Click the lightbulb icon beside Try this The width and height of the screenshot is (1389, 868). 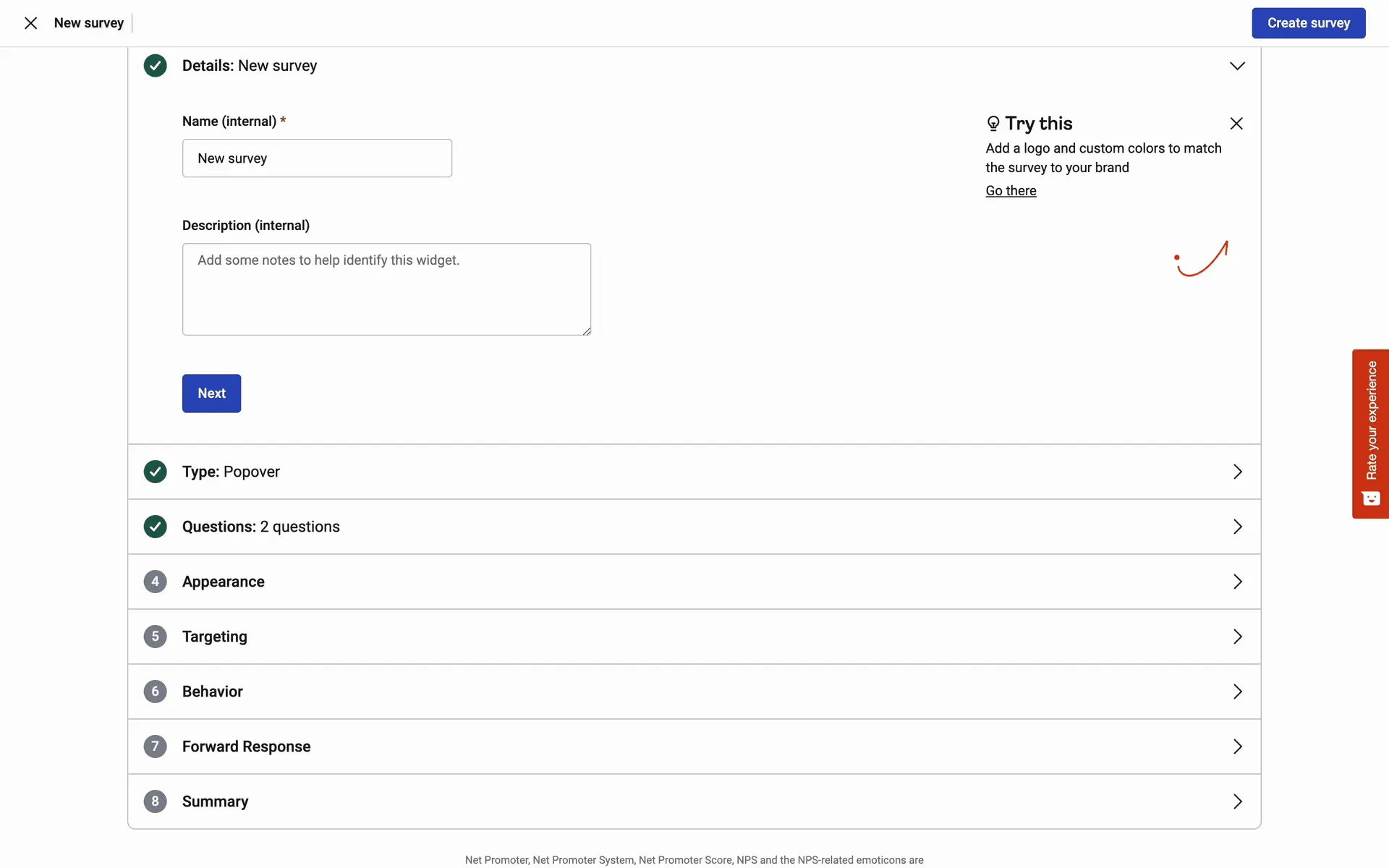point(993,124)
